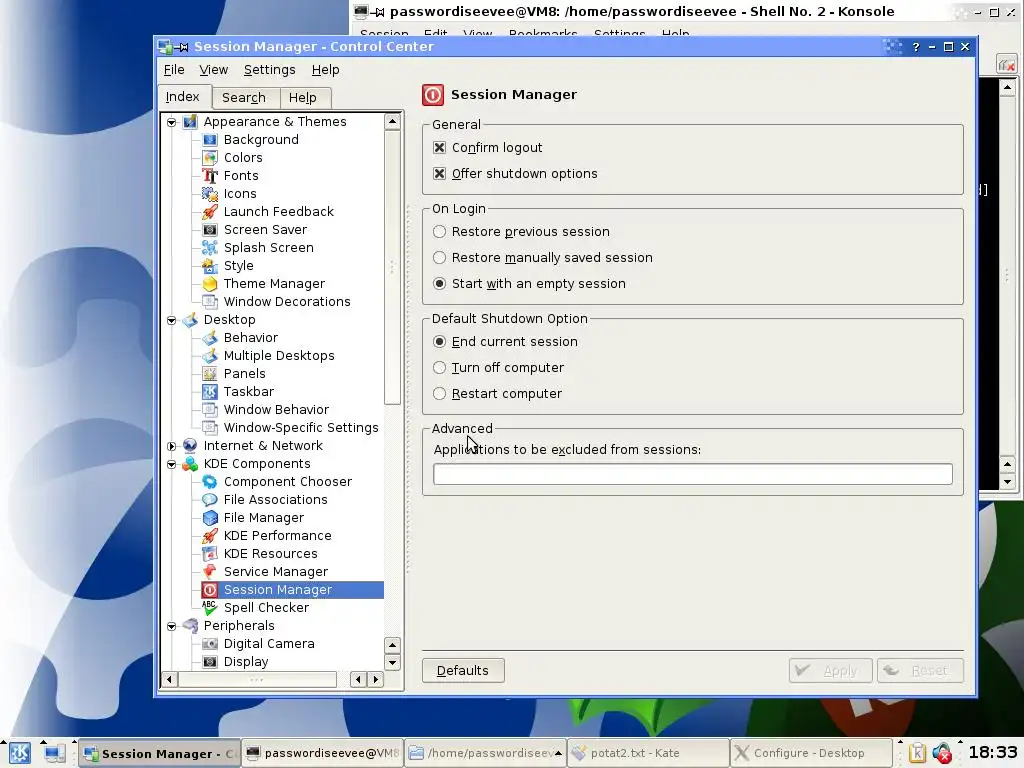Image resolution: width=1024 pixels, height=768 pixels.
Task: Open Component Chooser icon
Action: [210, 482]
